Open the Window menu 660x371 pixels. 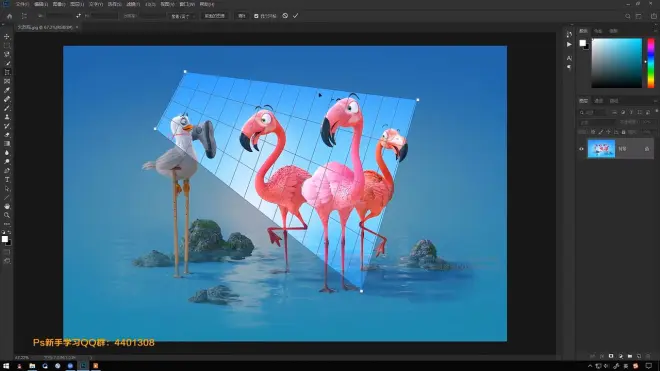187,4
